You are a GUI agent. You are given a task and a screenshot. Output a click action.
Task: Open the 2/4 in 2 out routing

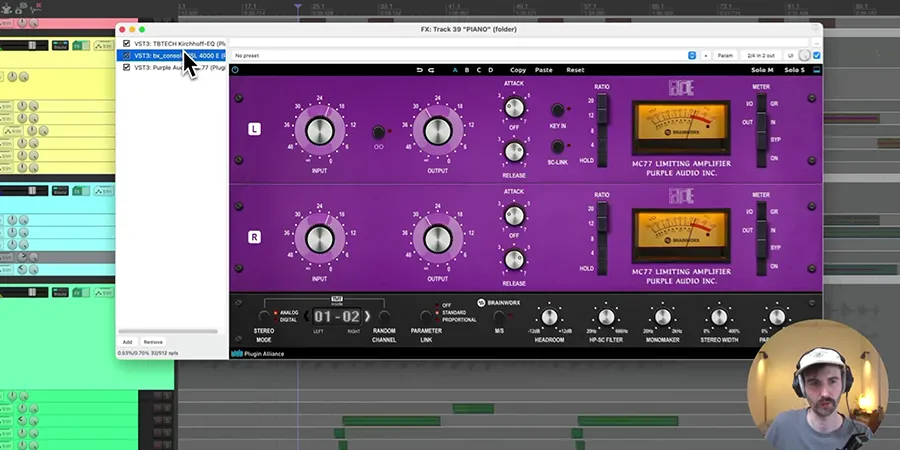click(x=761, y=56)
